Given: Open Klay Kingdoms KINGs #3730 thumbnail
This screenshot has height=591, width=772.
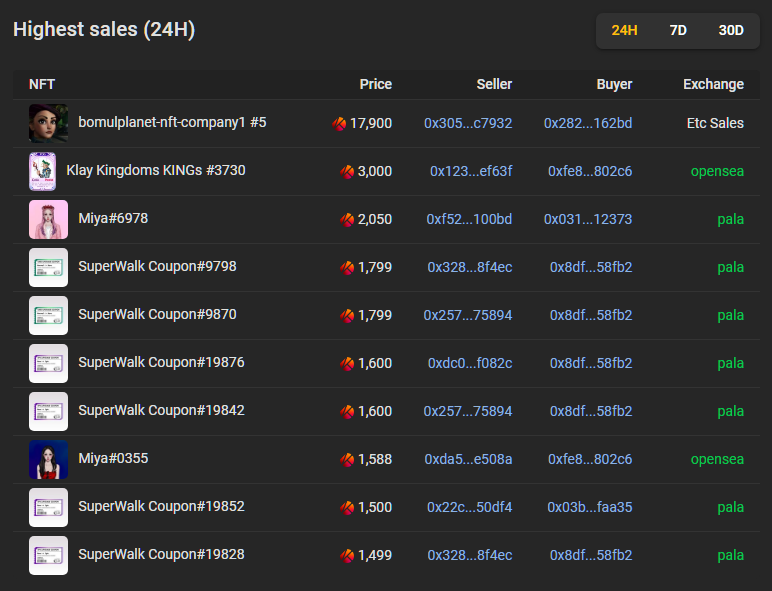Looking at the screenshot, I should coord(42,171).
